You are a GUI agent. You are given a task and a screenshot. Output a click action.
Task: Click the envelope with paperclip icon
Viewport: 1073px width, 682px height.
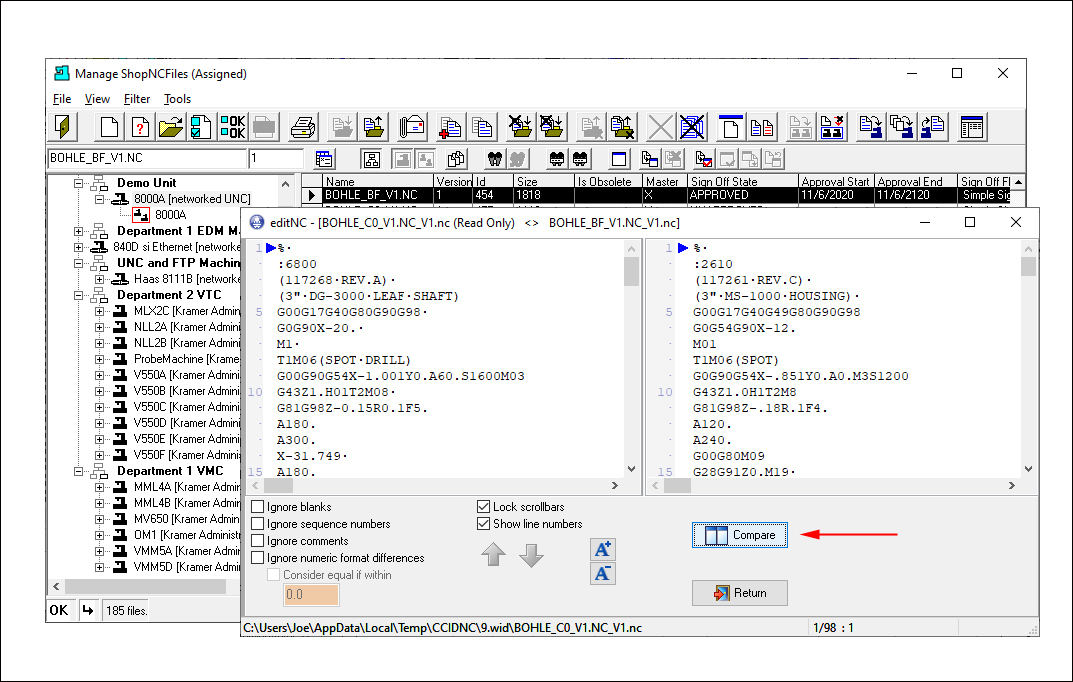point(413,127)
